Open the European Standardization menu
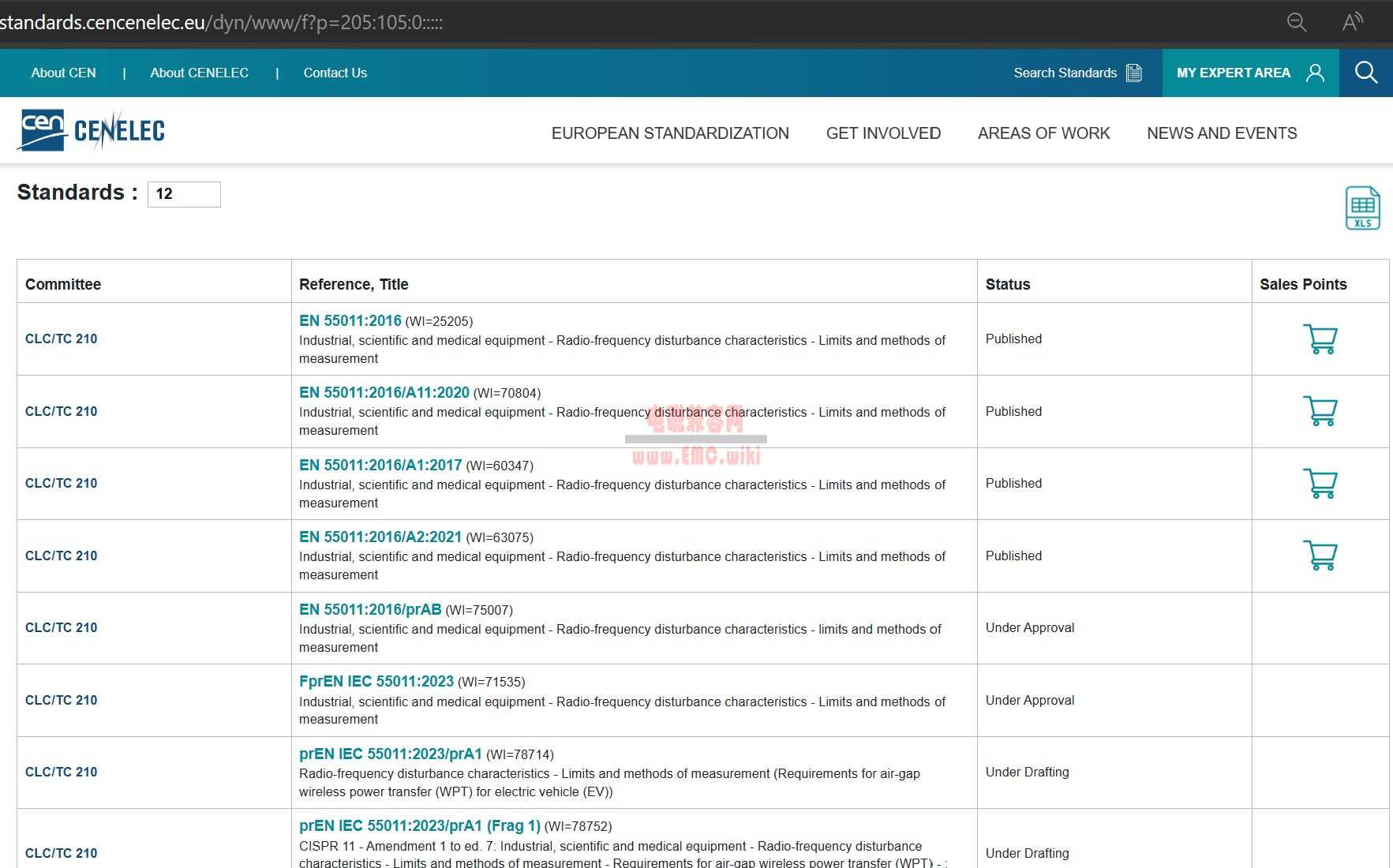Viewport: 1393px width, 868px height. click(x=670, y=133)
